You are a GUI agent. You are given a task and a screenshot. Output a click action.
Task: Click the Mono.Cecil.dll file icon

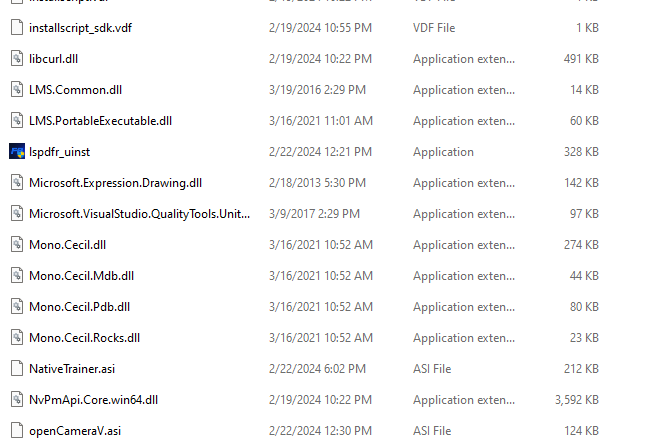click(17, 244)
